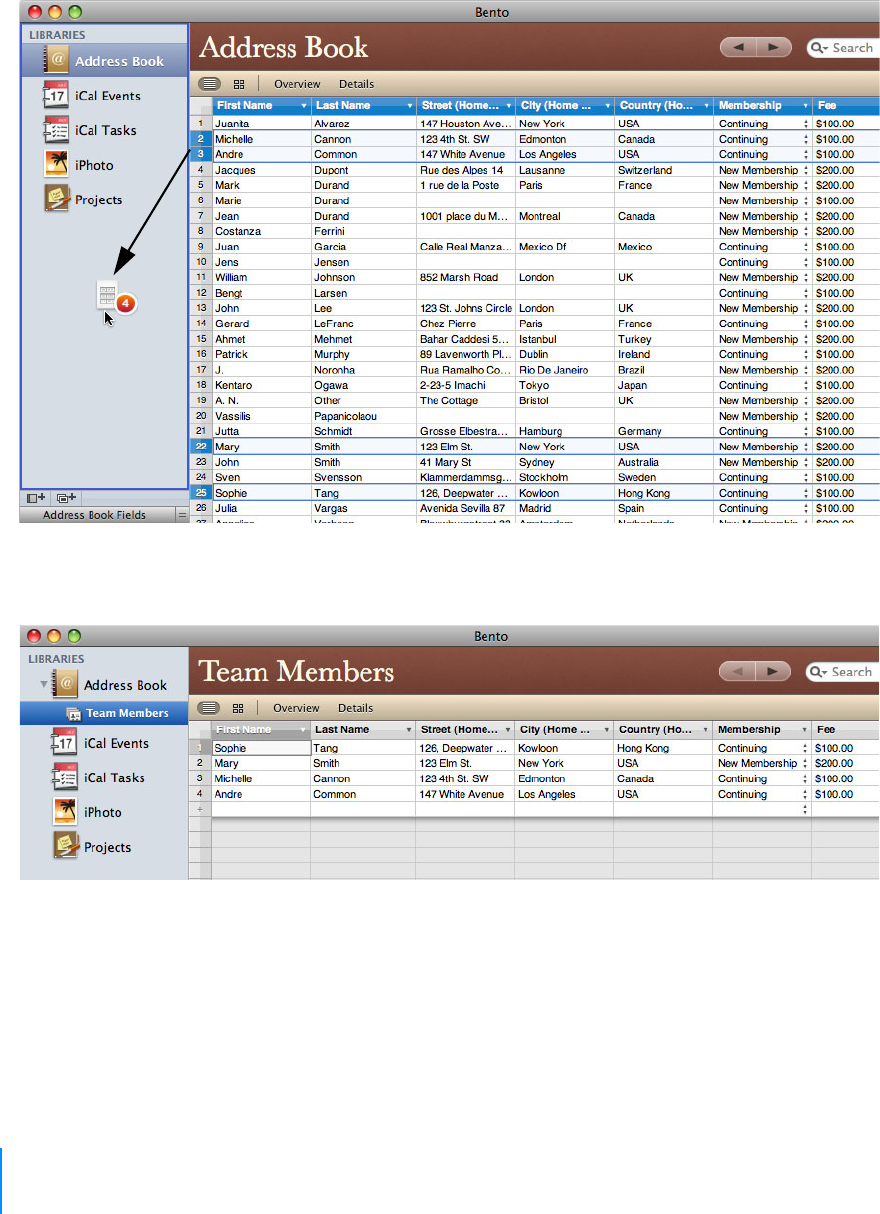
Task: Open Membership popup for Sophie Tang in bottom window
Action: (x=805, y=748)
